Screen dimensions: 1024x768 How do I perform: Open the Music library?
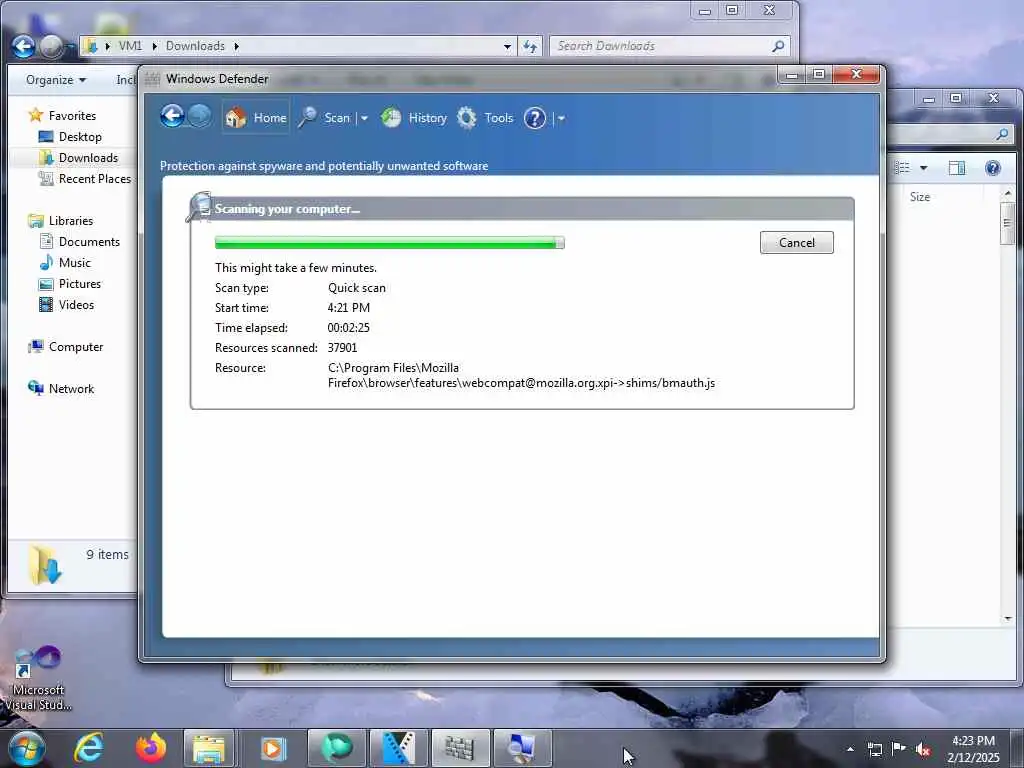pos(74,263)
